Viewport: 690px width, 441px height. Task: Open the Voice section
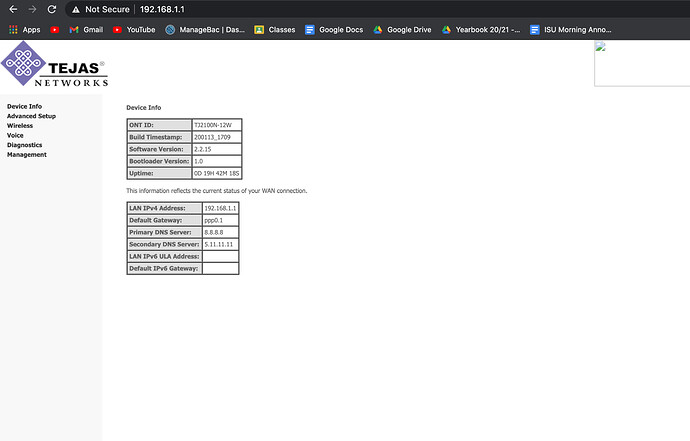pos(15,135)
